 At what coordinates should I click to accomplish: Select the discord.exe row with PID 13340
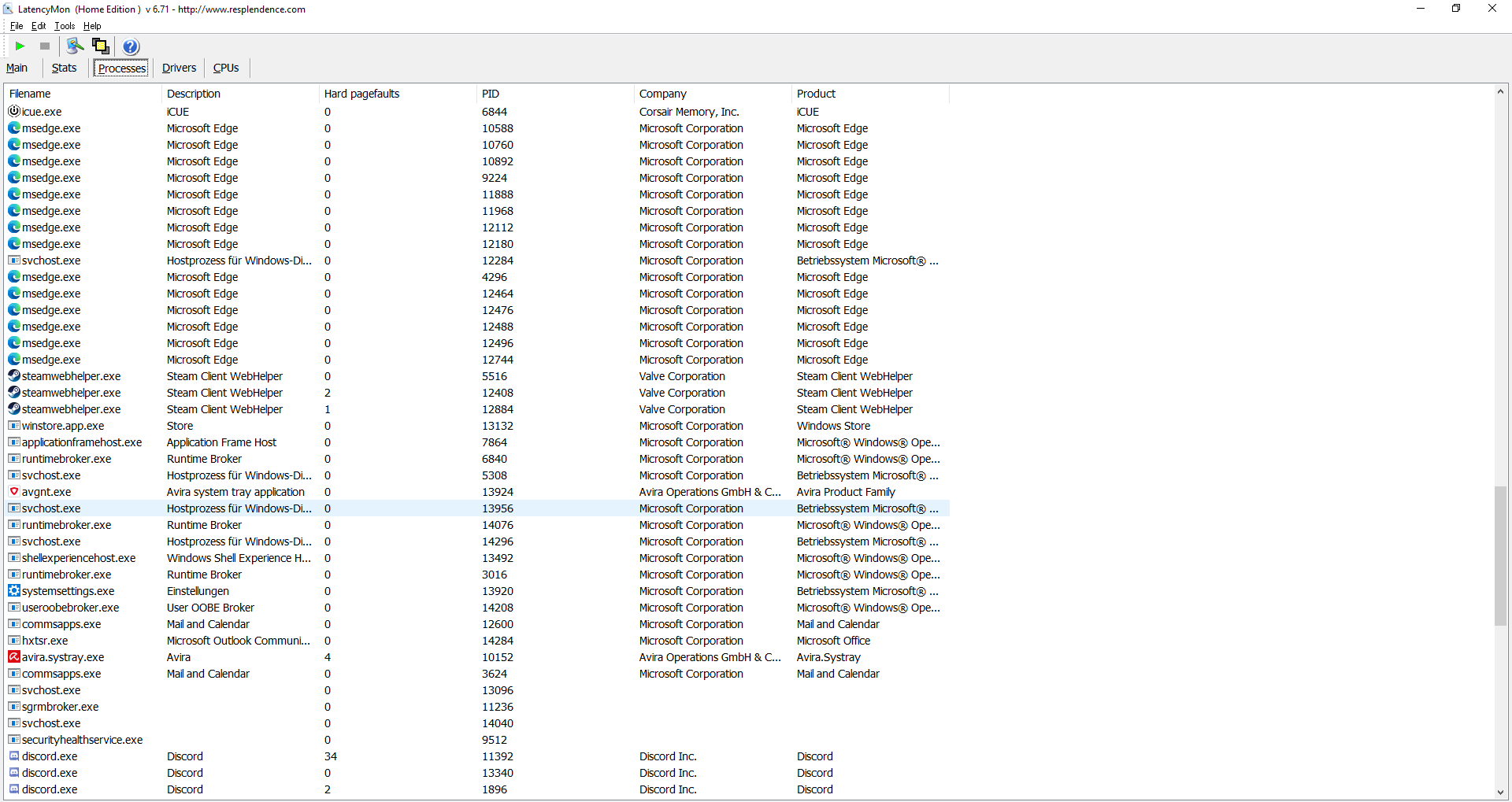point(477,773)
